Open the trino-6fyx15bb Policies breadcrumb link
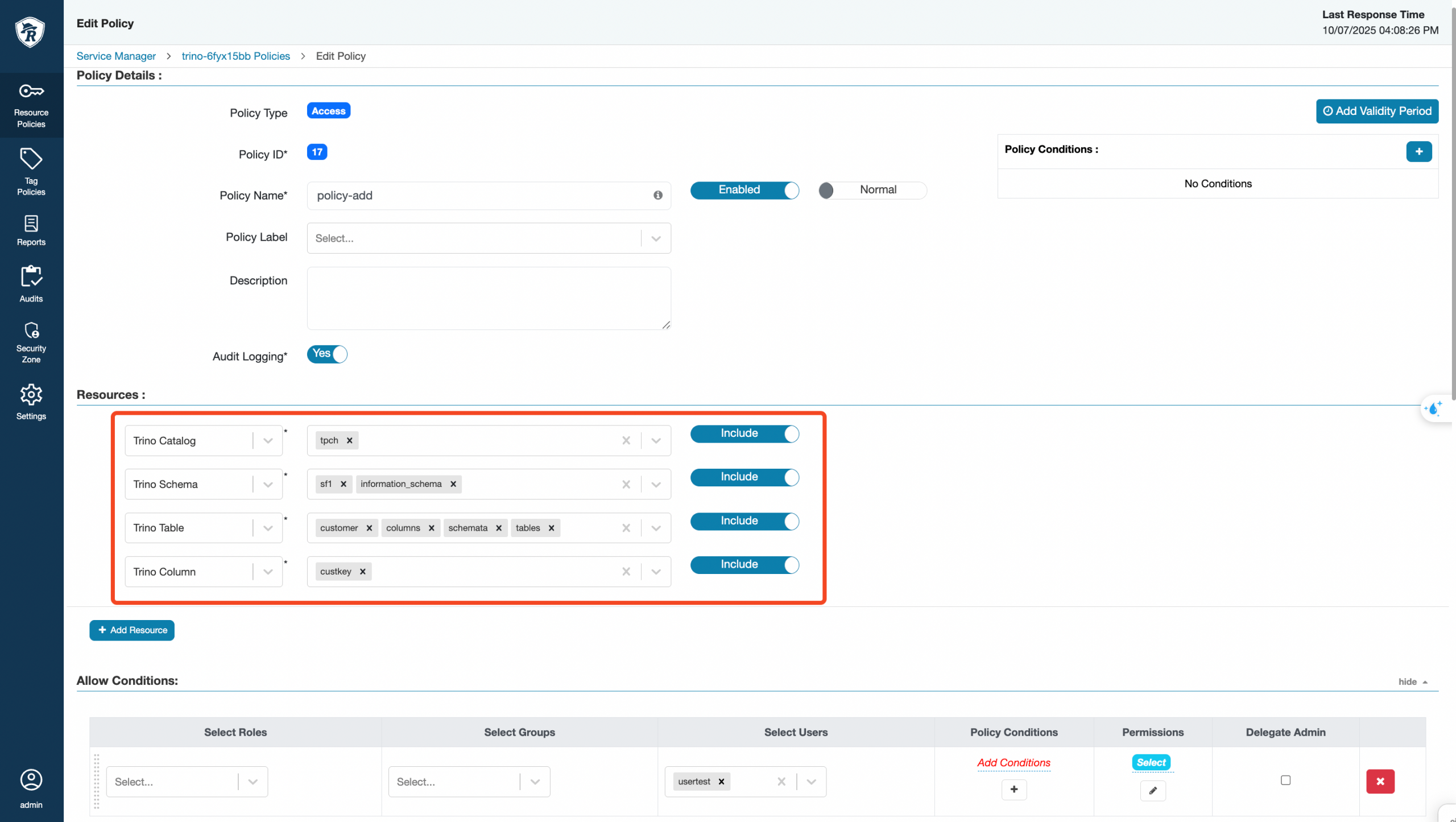Screen dimensions: 1456x822 (235, 56)
